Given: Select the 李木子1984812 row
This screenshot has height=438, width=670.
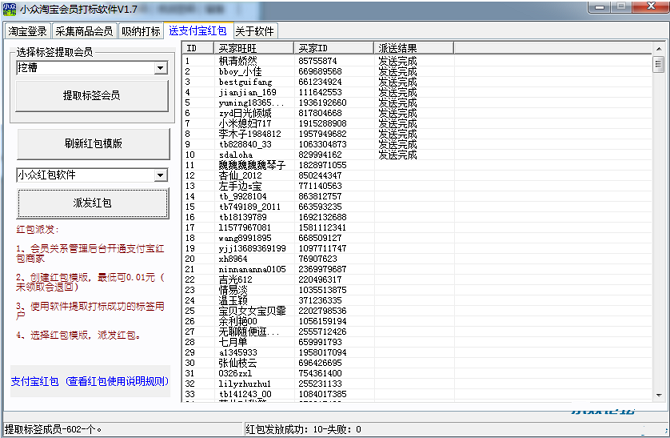Looking at the screenshot, I should 417,134.
